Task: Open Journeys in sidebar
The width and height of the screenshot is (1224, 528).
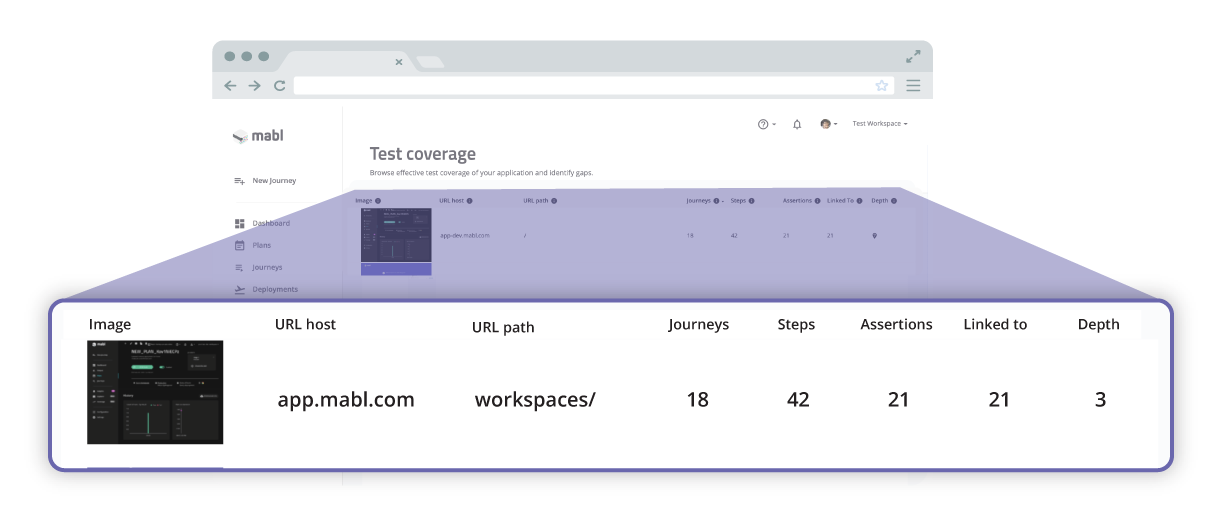Action: (x=267, y=267)
